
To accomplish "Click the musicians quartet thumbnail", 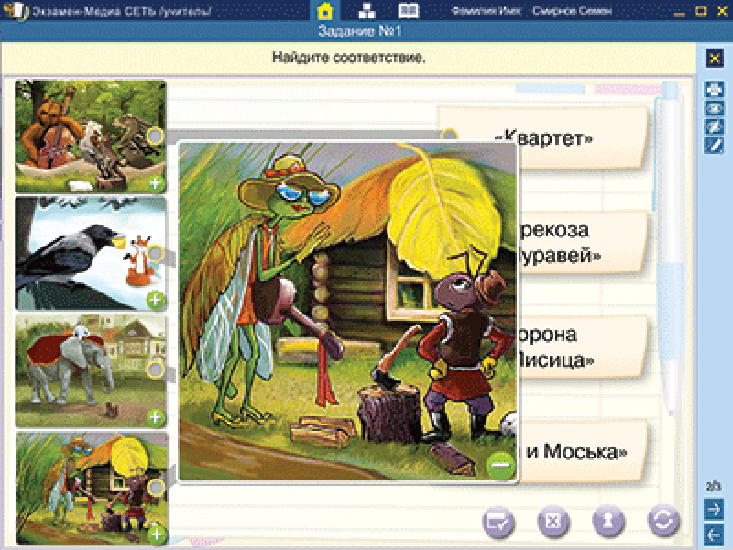I will (91, 136).
